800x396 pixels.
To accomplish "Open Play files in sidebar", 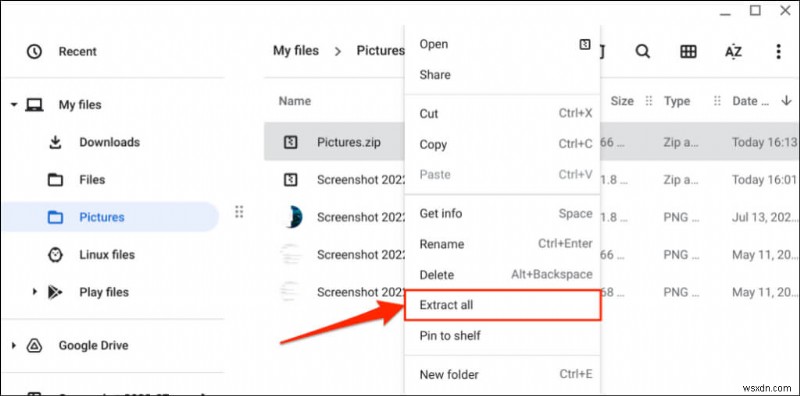I will pos(104,292).
